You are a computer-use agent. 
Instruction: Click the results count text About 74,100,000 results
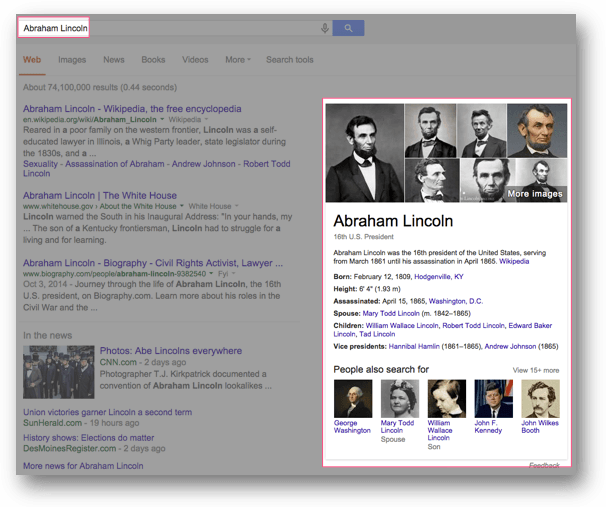point(100,87)
